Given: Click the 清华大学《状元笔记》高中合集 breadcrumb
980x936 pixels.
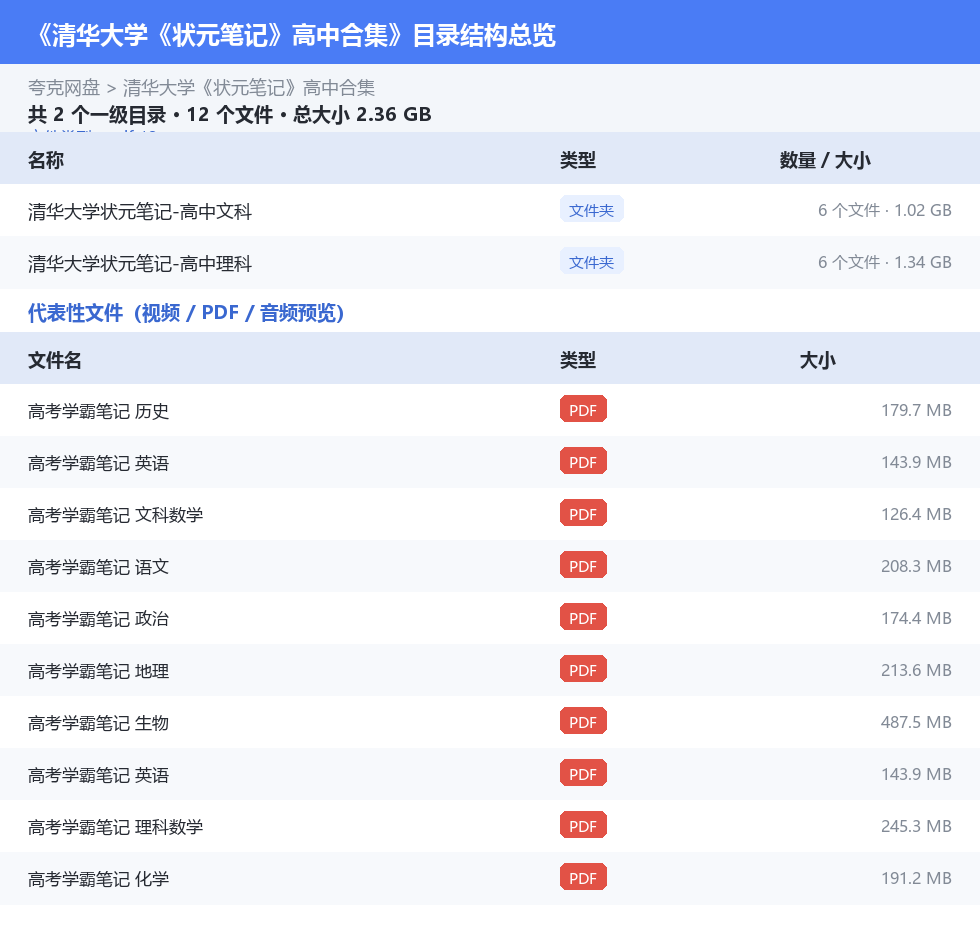Looking at the screenshot, I should click(x=249, y=88).
